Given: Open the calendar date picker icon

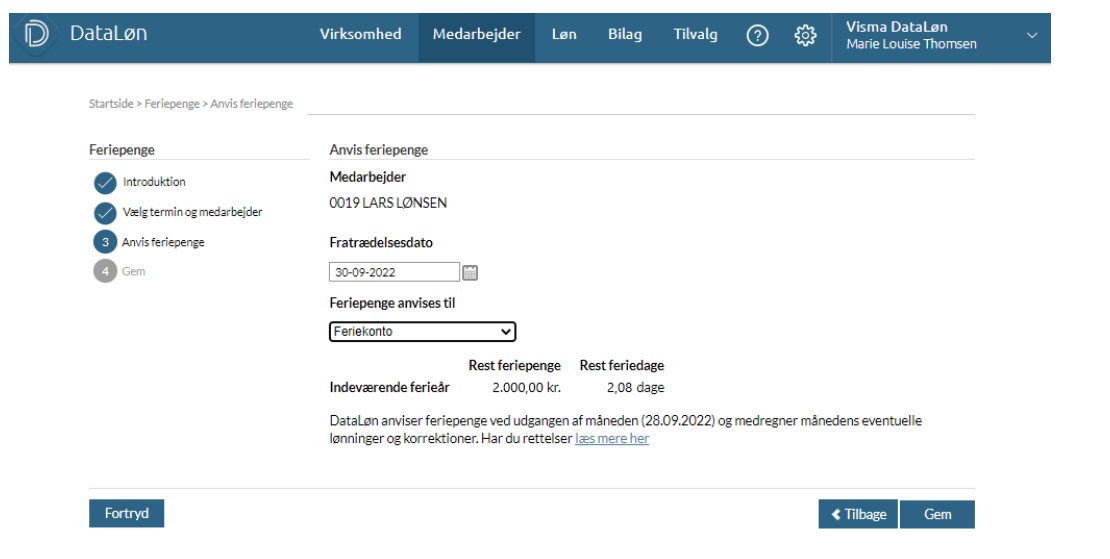Looking at the screenshot, I should pyautogui.click(x=471, y=272).
